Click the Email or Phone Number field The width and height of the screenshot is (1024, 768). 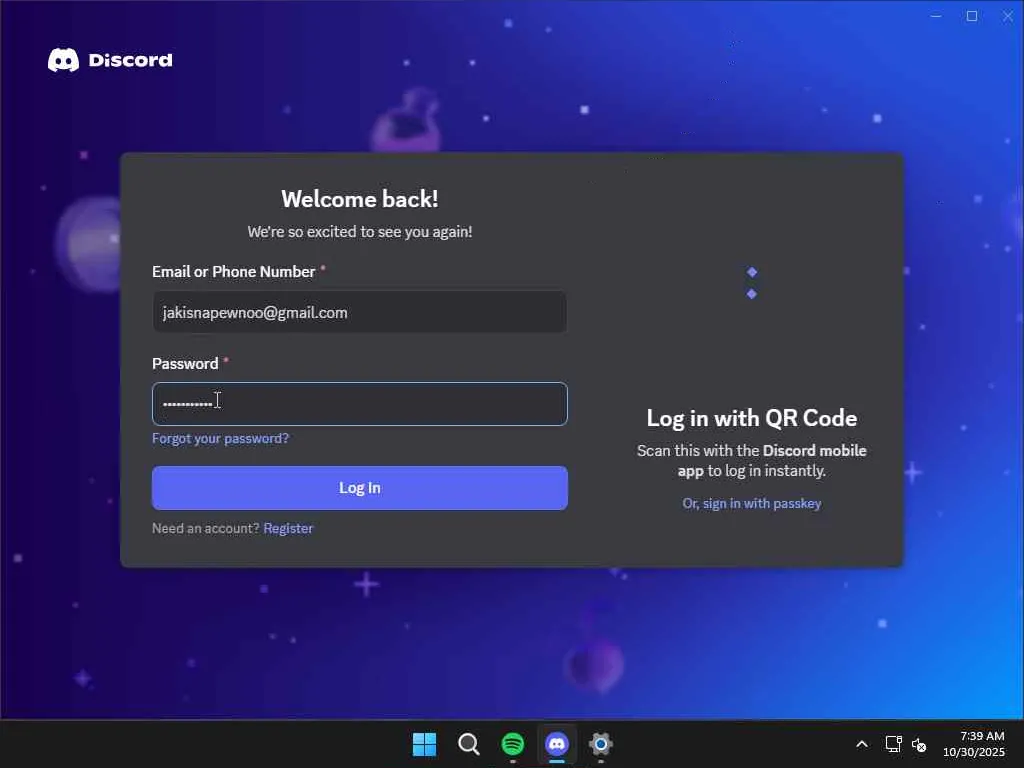click(x=360, y=312)
